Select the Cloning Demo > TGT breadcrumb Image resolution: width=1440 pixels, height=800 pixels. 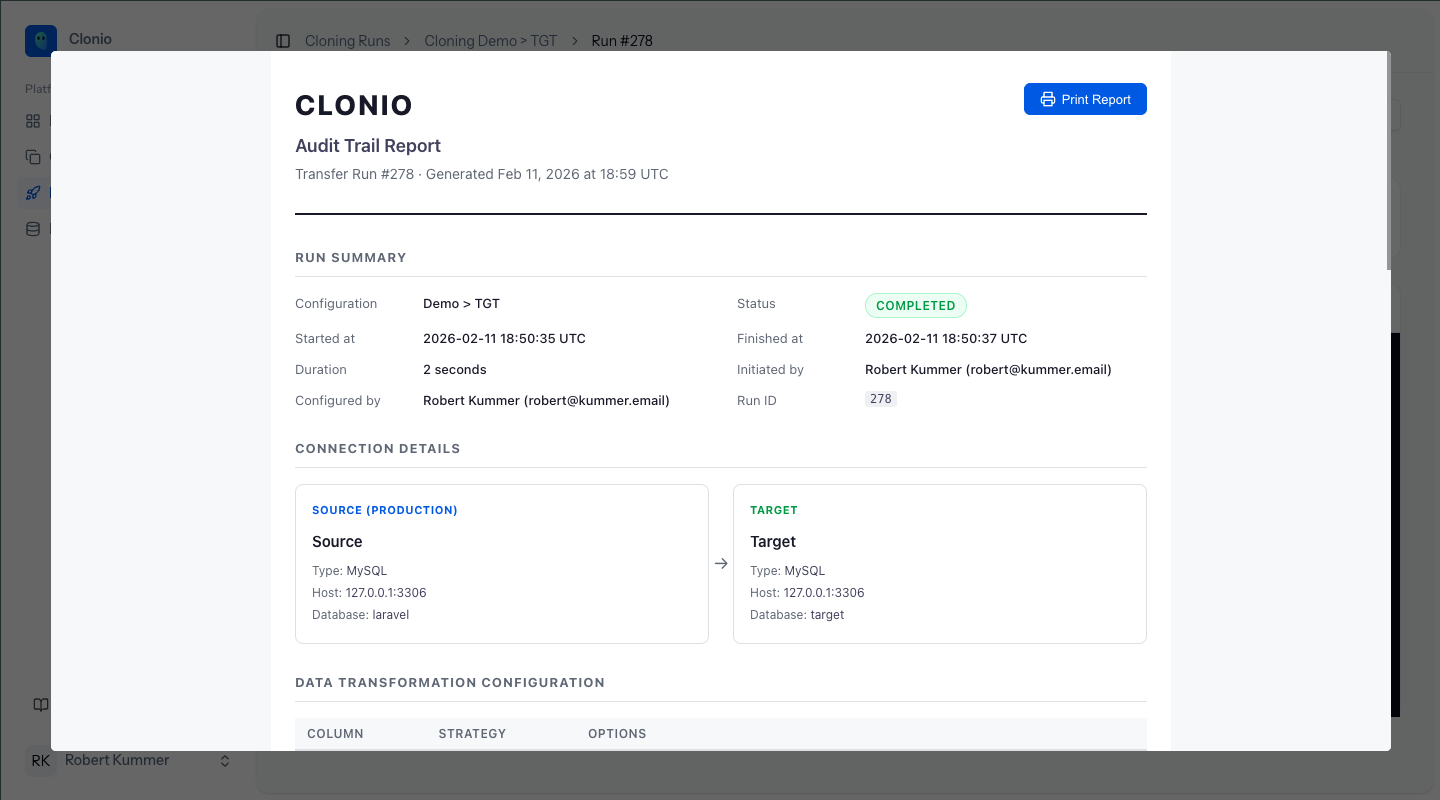pos(490,41)
